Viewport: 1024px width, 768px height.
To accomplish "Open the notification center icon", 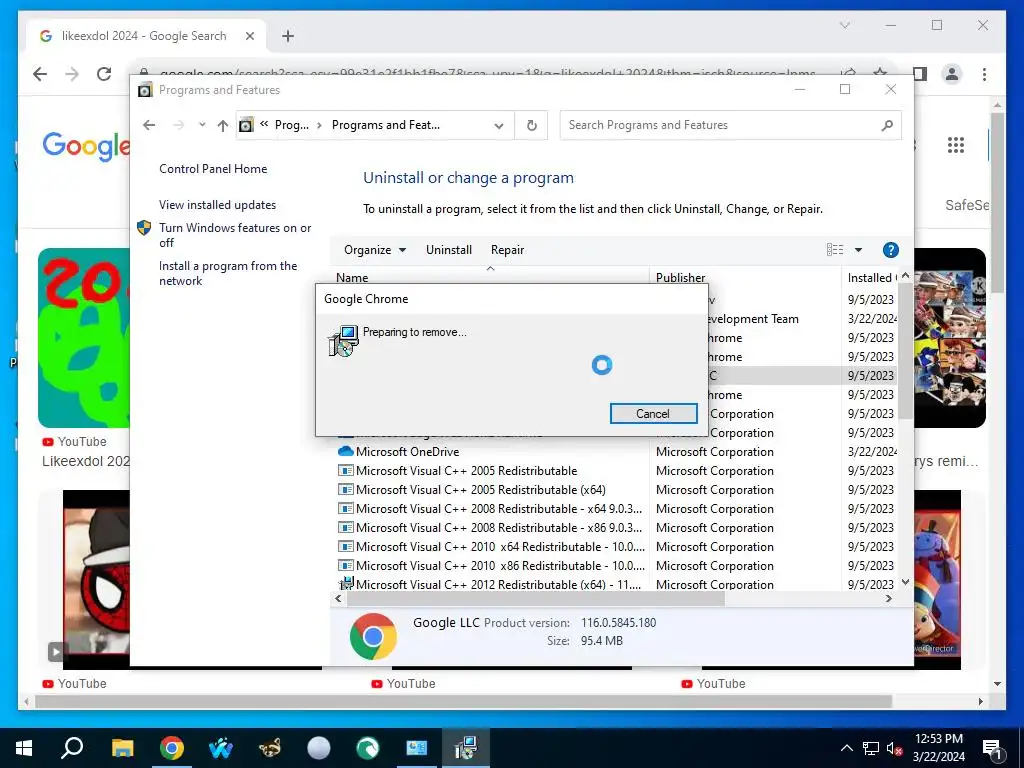I will point(993,748).
